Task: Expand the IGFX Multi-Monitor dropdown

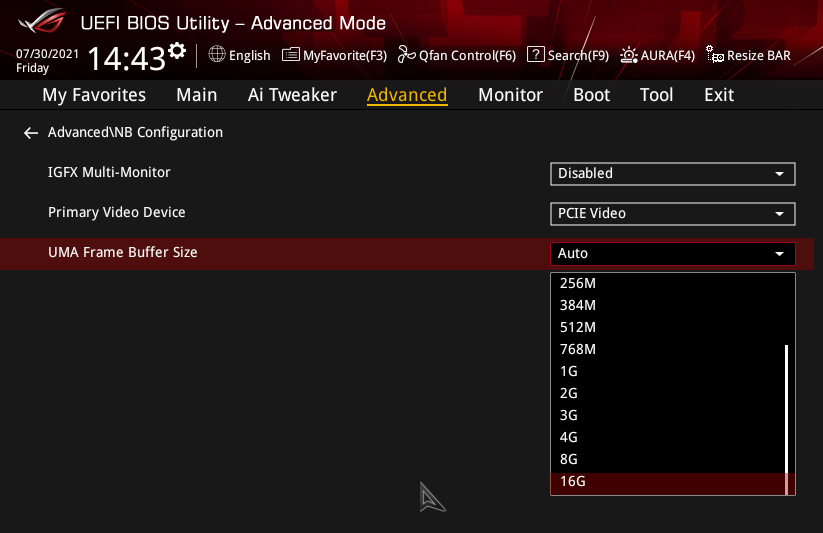Action: pos(672,174)
